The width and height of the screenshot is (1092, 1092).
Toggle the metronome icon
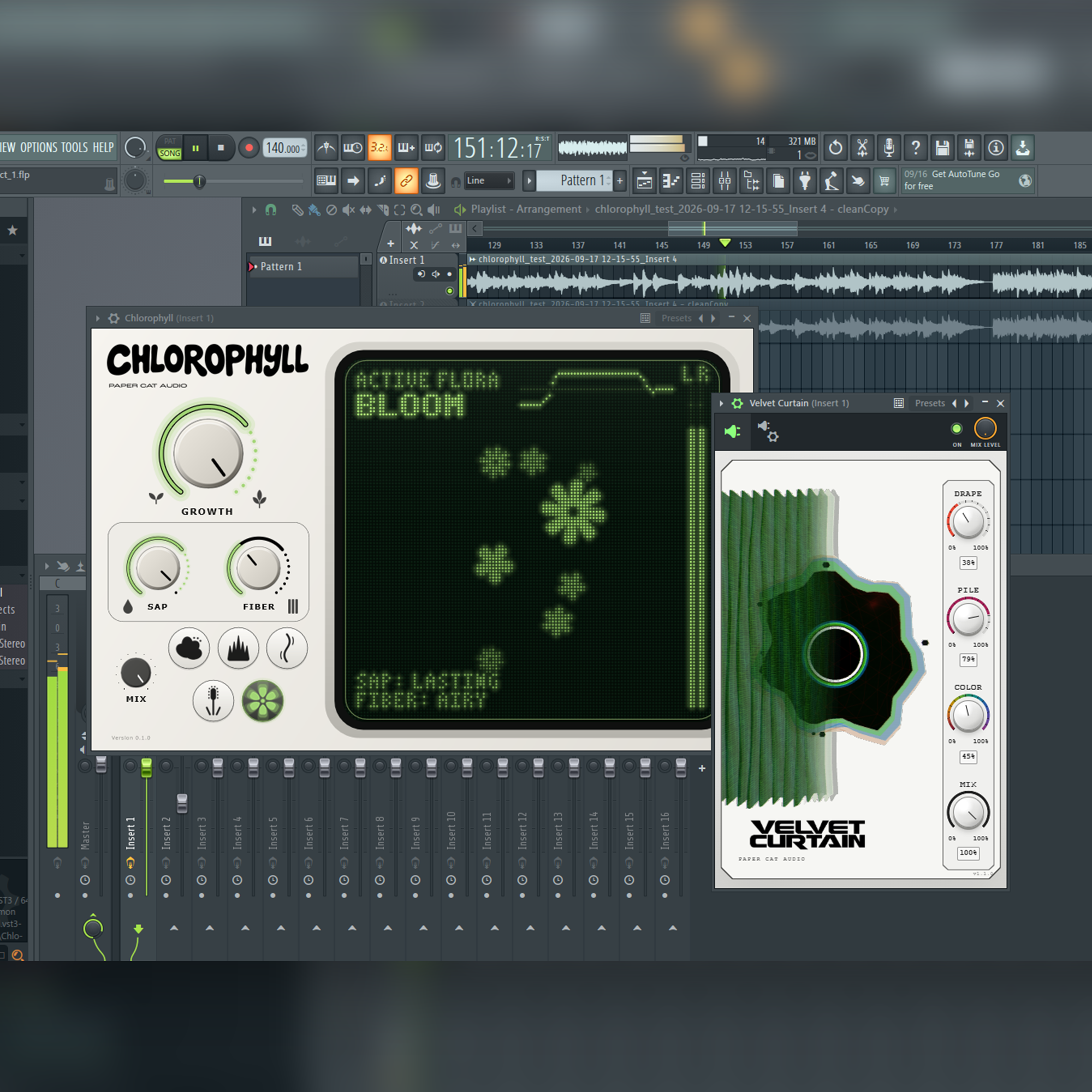(327, 148)
